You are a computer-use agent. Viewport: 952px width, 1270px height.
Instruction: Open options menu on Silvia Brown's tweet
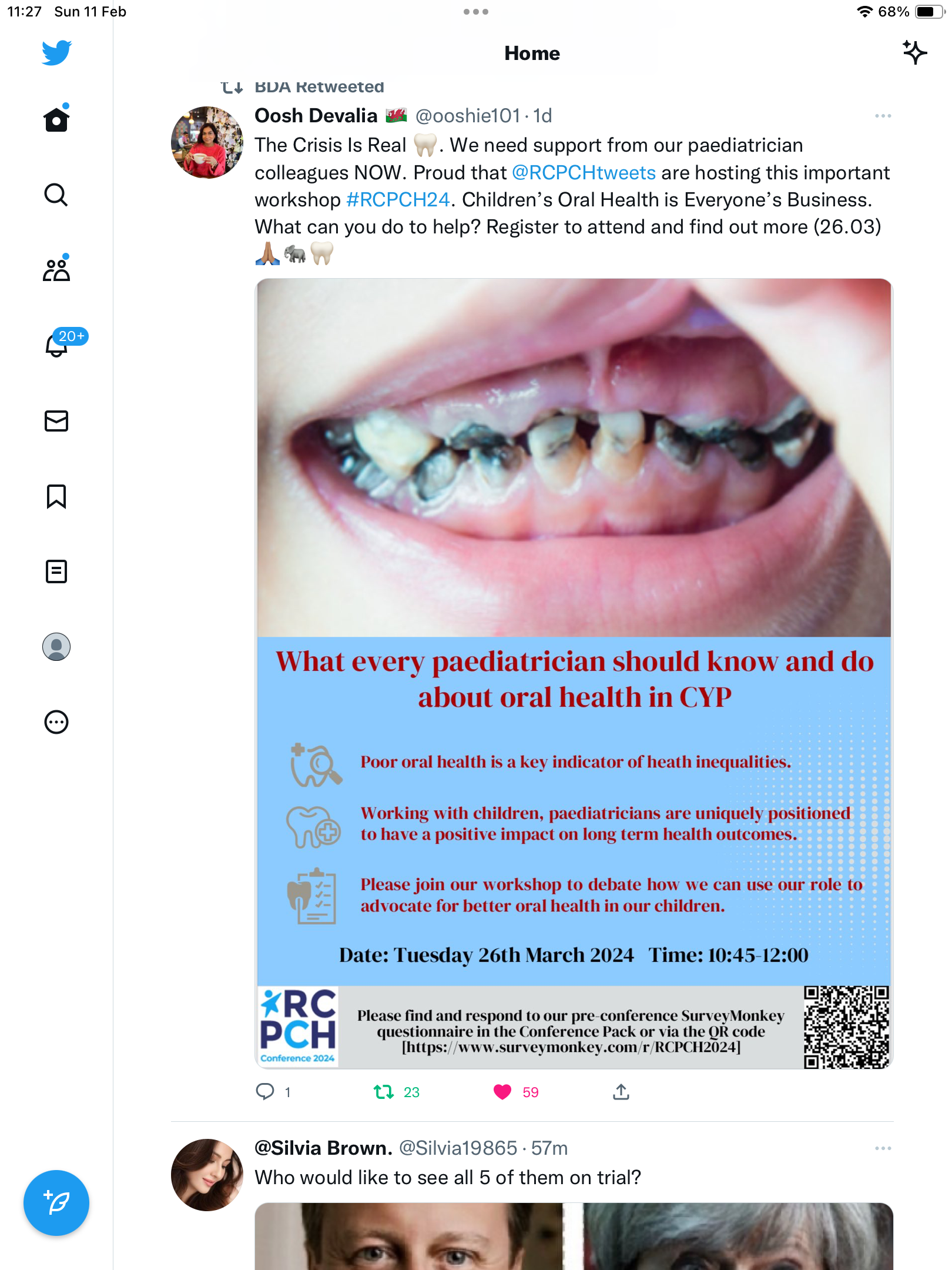[883, 1148]
